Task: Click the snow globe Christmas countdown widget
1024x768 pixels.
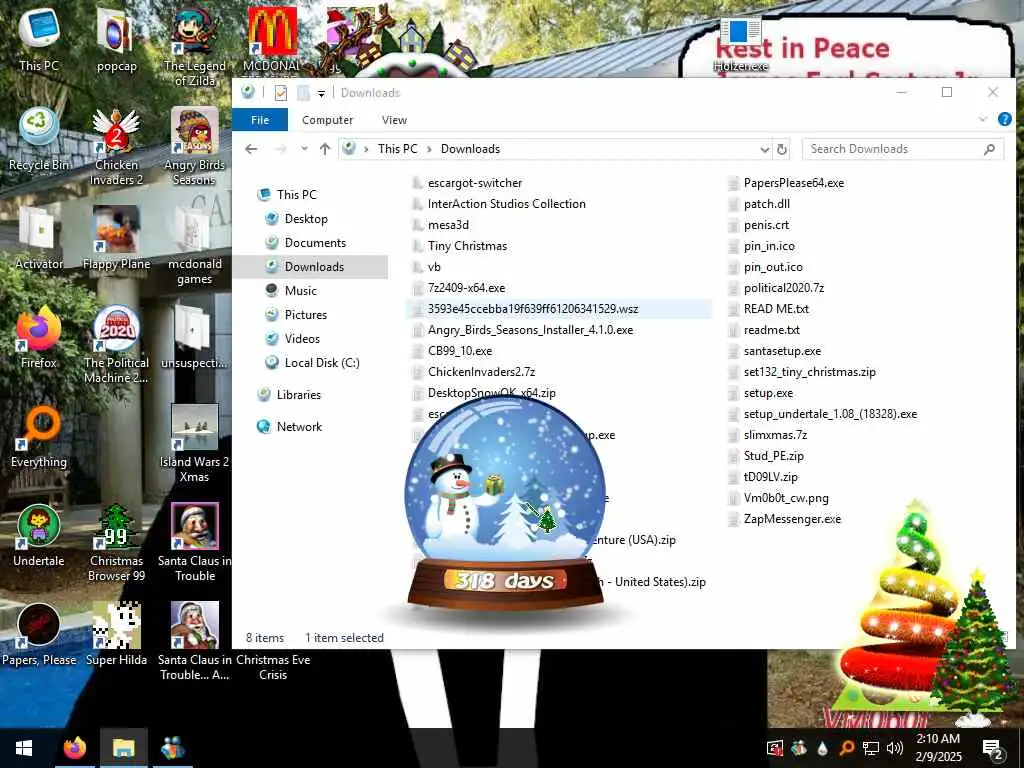Action: pyautogui.click(x=505, y=503)
